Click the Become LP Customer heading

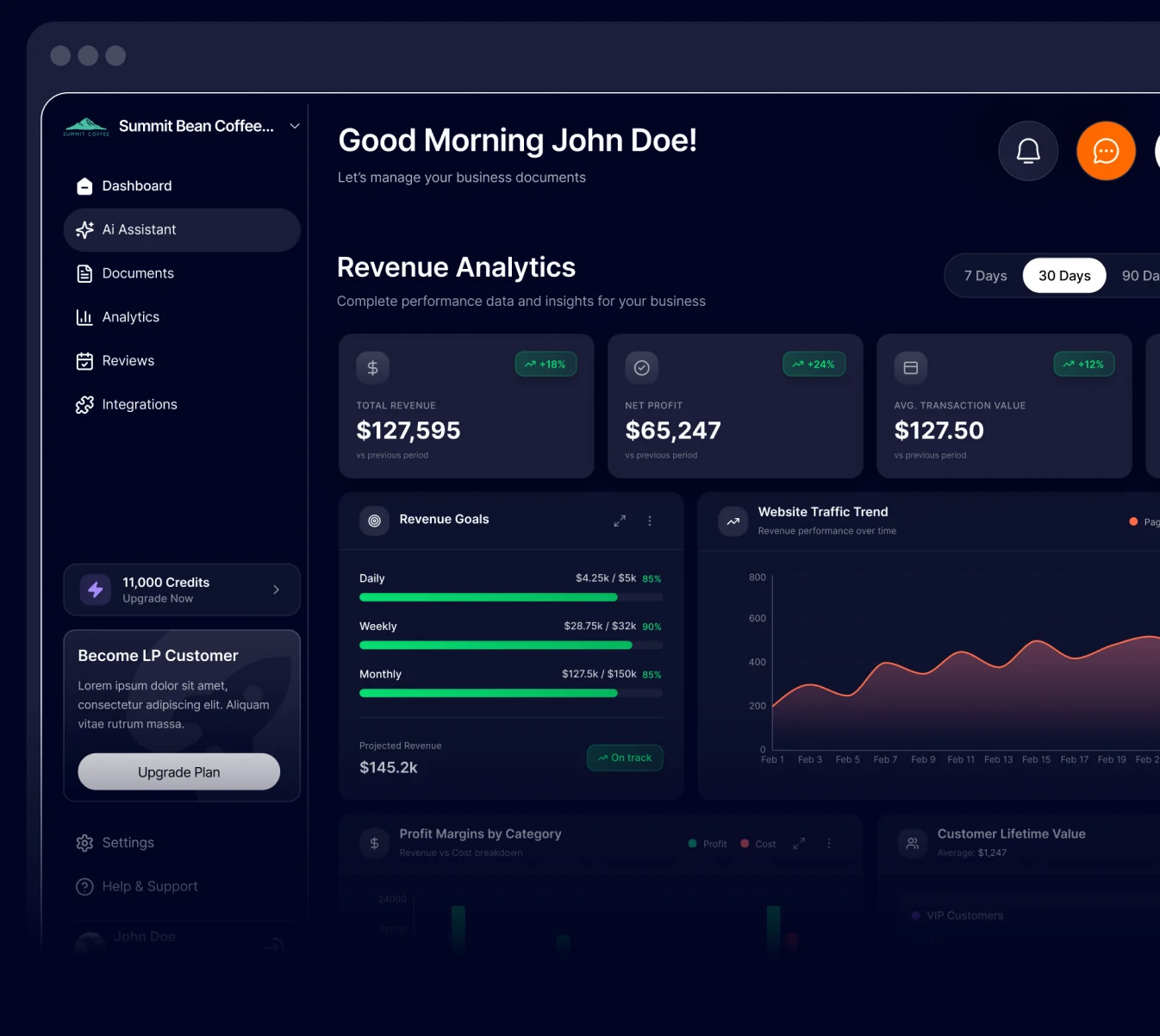158,656
